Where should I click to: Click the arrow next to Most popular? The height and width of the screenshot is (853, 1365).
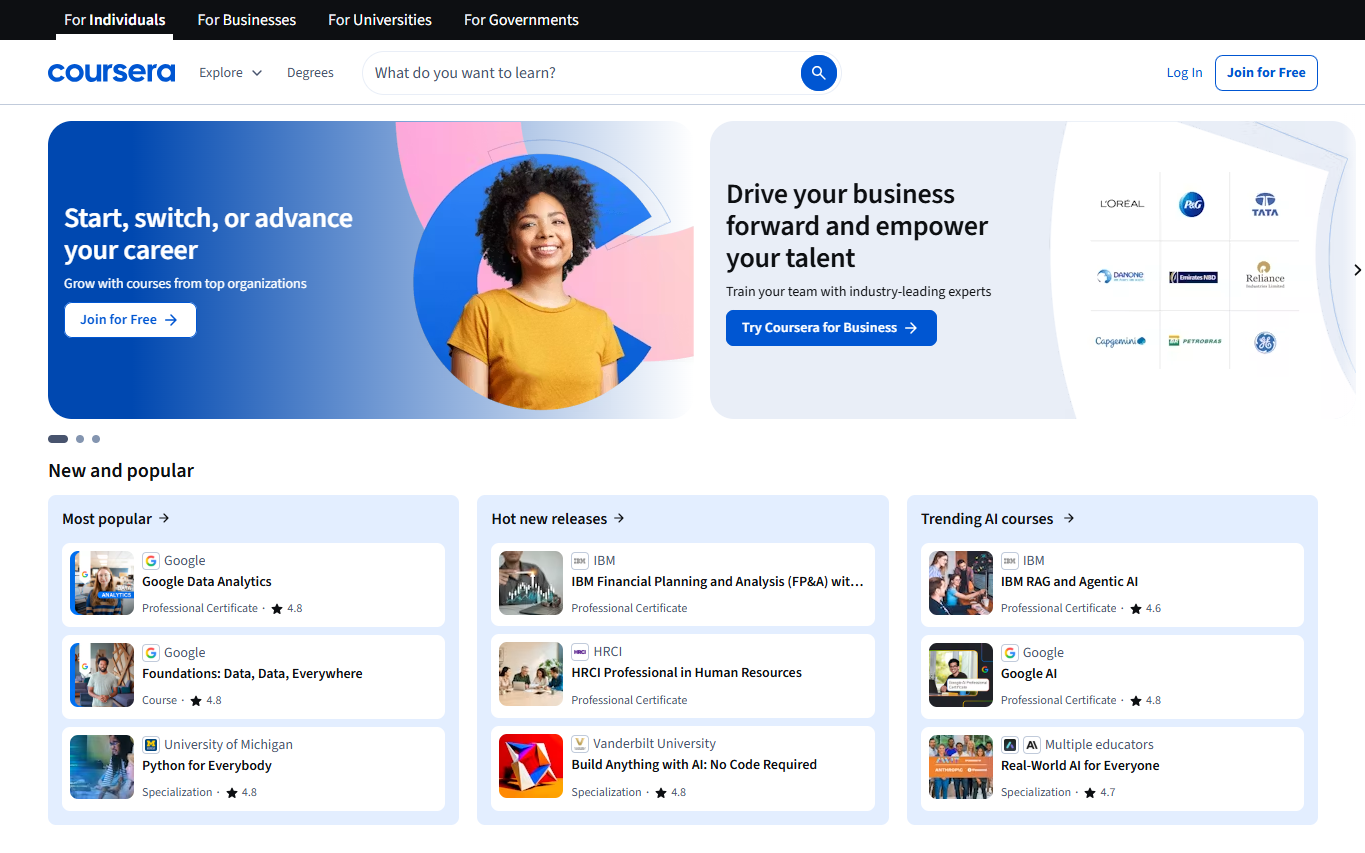point(164,518)
